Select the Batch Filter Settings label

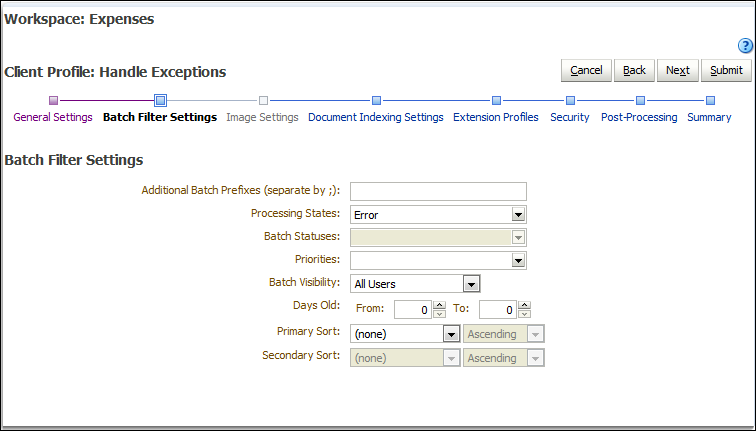[160, 117]
